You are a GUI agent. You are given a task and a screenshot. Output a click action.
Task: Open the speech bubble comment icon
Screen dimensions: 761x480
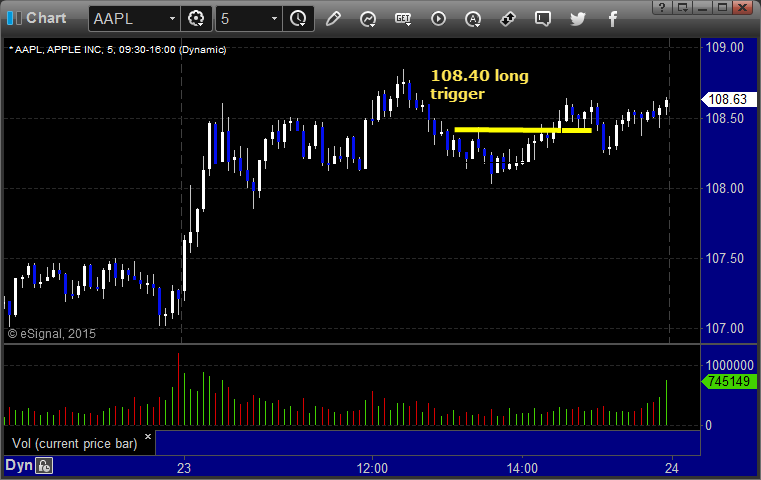pos(543,19)
